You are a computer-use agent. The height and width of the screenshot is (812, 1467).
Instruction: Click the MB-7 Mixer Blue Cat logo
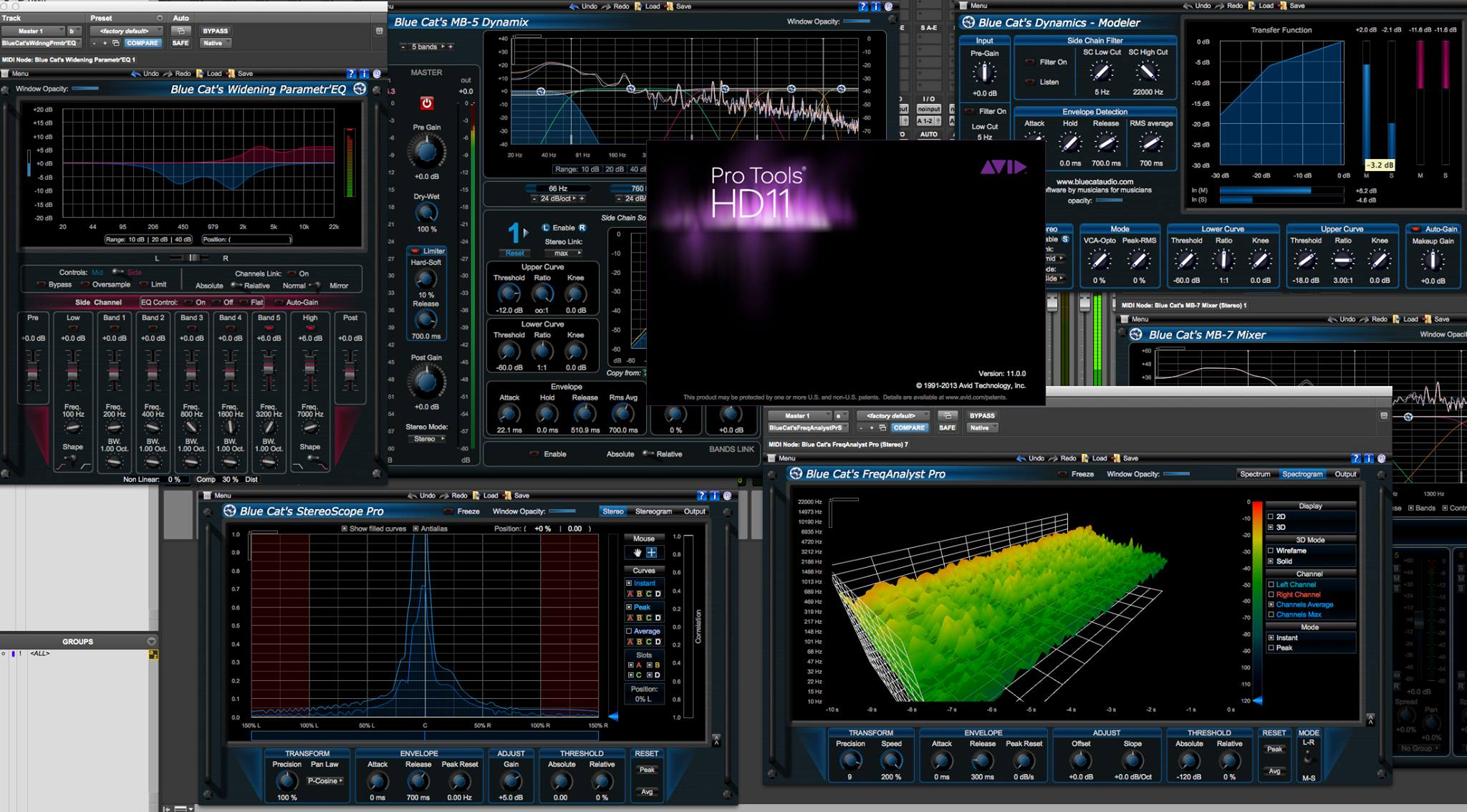[1135, 334]
